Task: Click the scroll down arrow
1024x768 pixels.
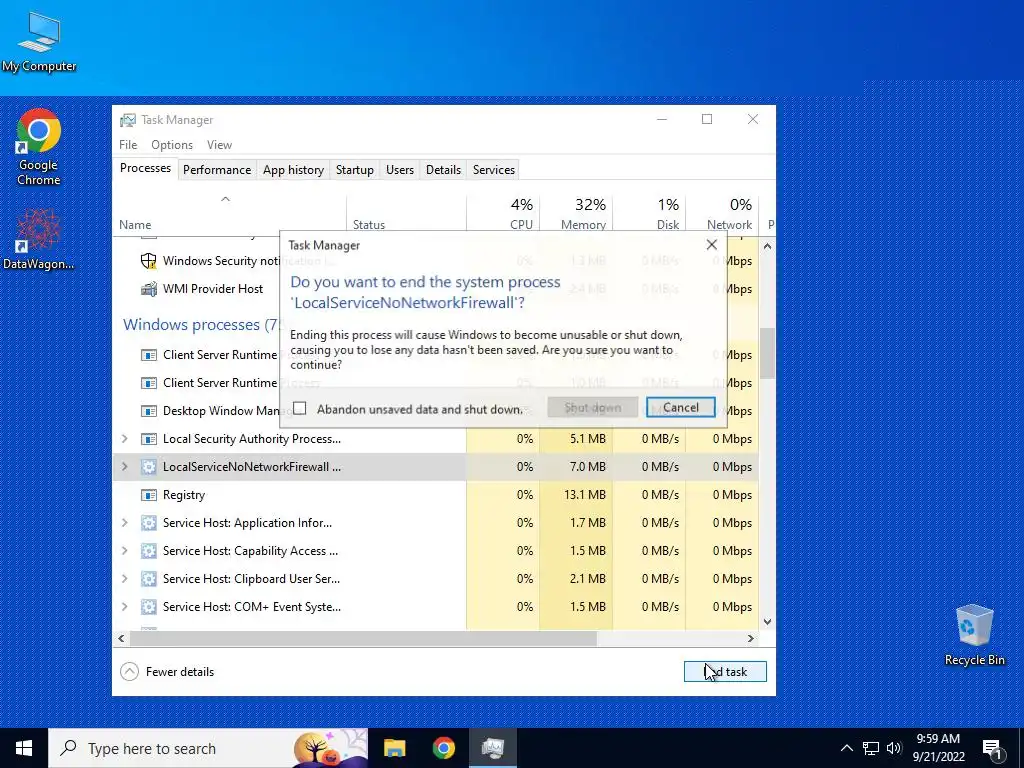Action: [x=767, y=622]
